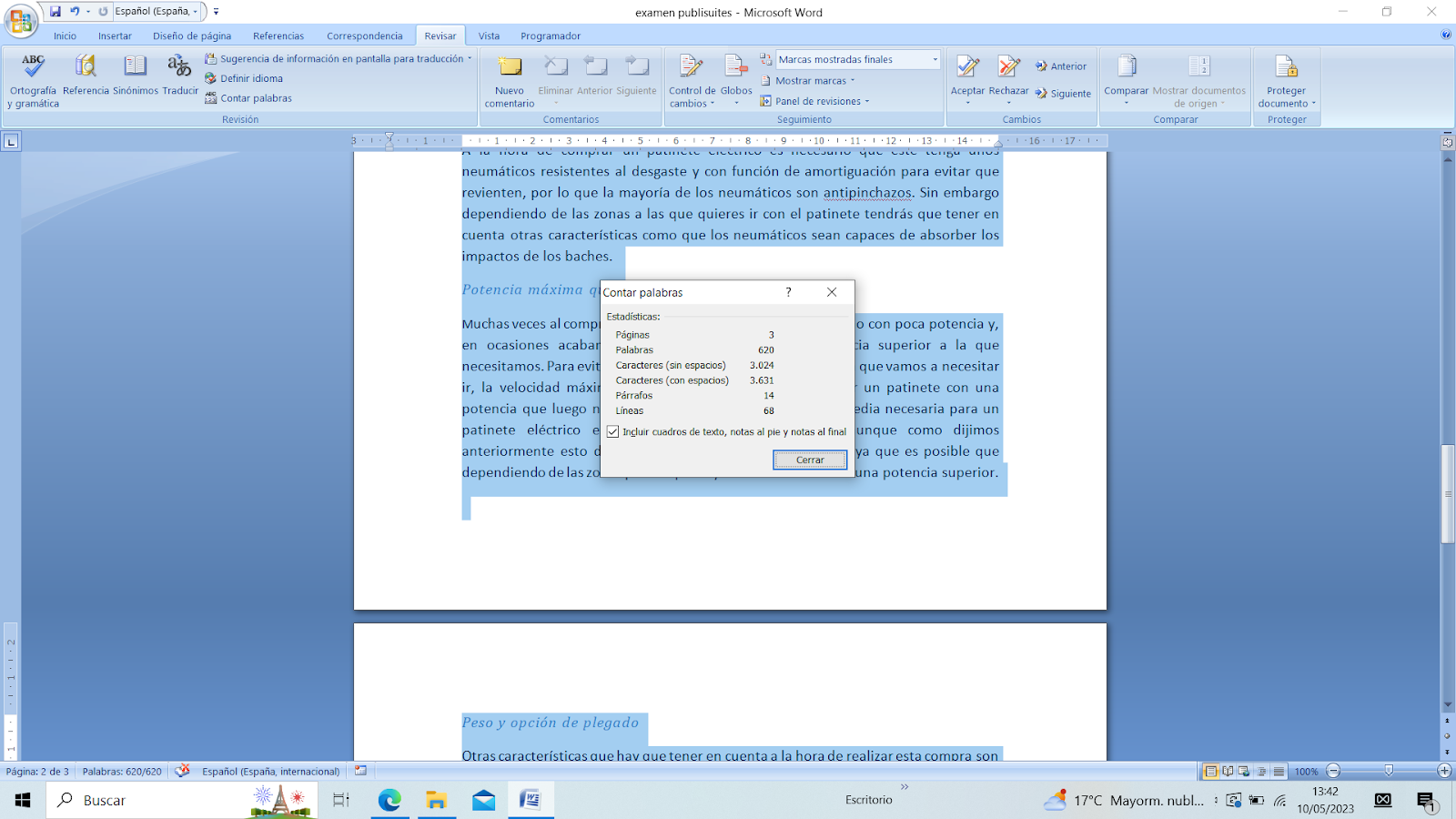
Task: Open Diseño de página tab
Action: 192,36
